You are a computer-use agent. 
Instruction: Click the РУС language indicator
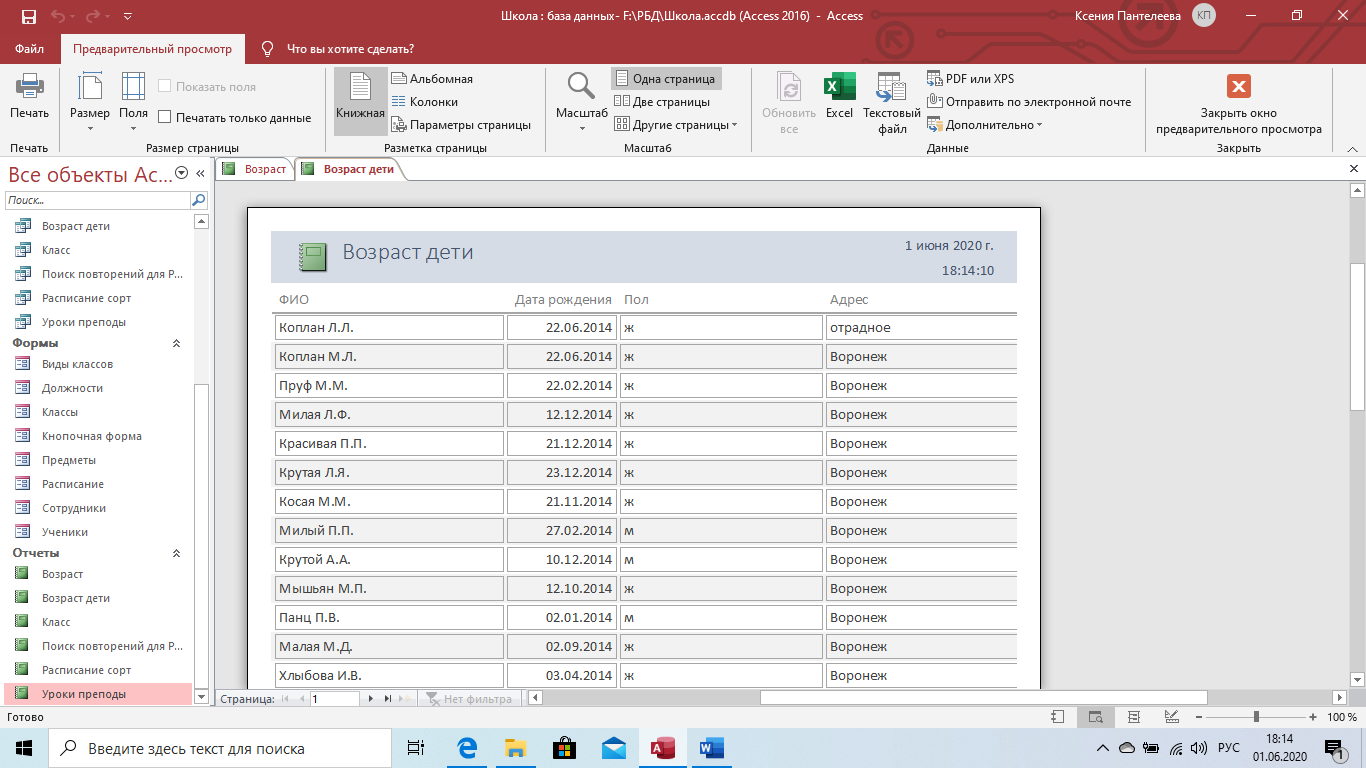pos(1228,748)
